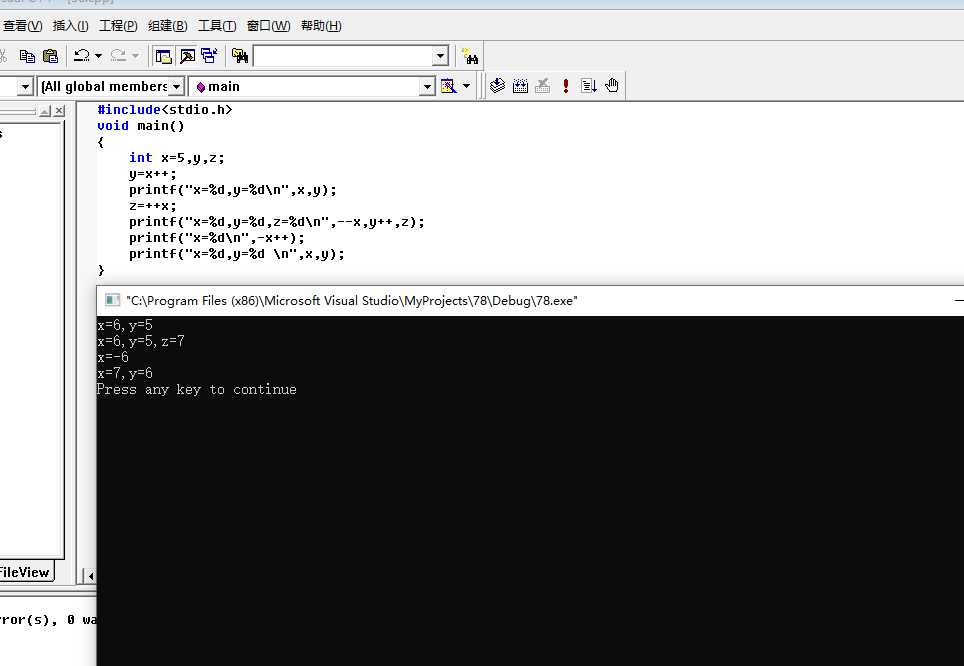The image size is (964, 666).
Task: Run program with red exclamation Execute icon
Action: [566, 85]
